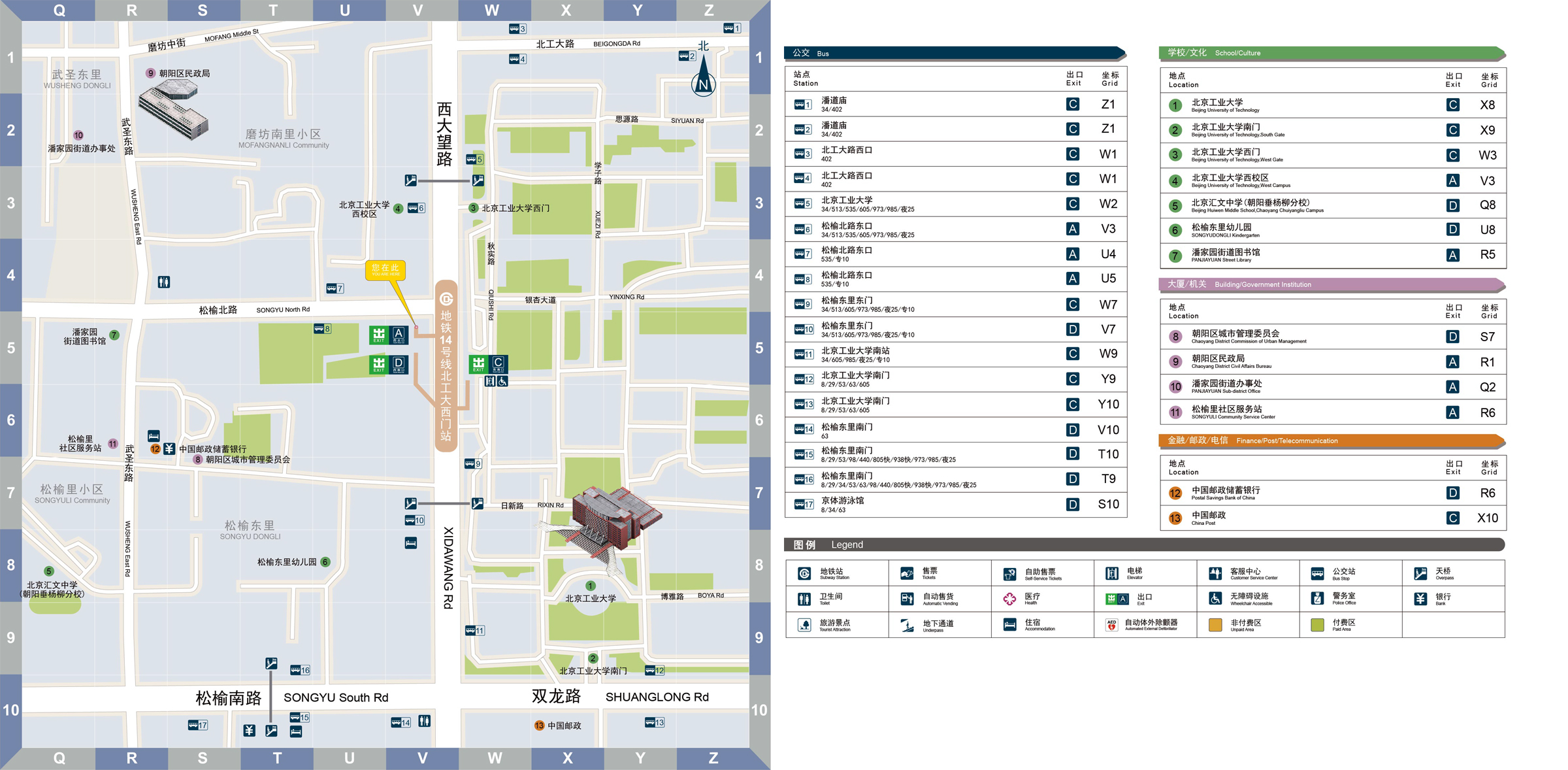Click the Self-Service Tickets legend icon

coord(1009,574)
